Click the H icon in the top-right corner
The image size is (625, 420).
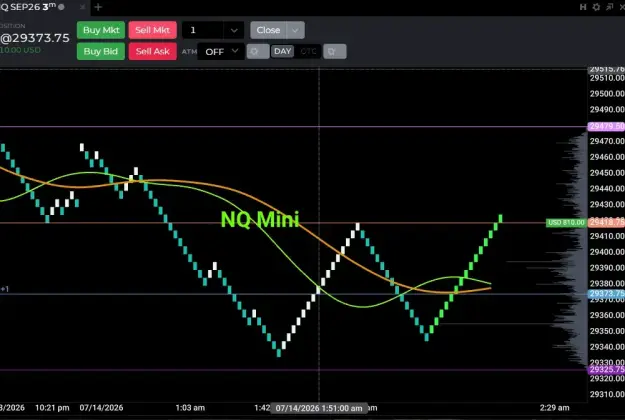tap(583, 7)
